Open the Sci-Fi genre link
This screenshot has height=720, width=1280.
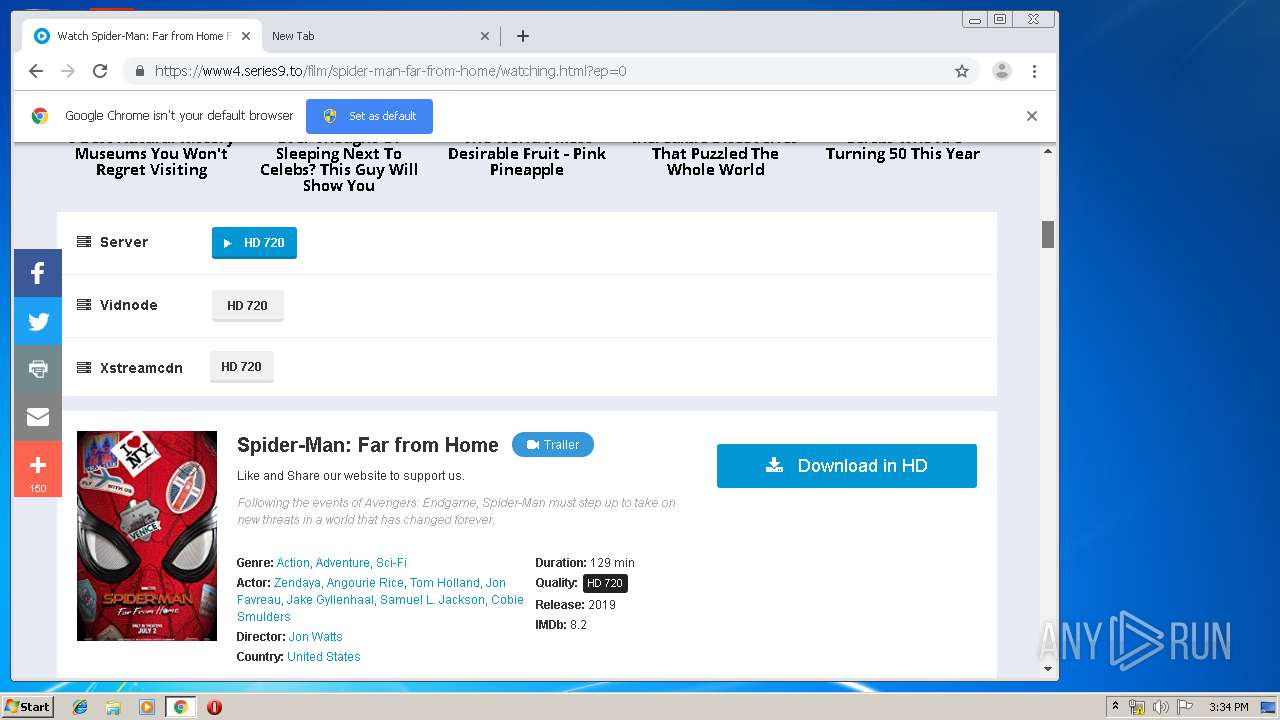pyautogui.click(x=391, y=563)
